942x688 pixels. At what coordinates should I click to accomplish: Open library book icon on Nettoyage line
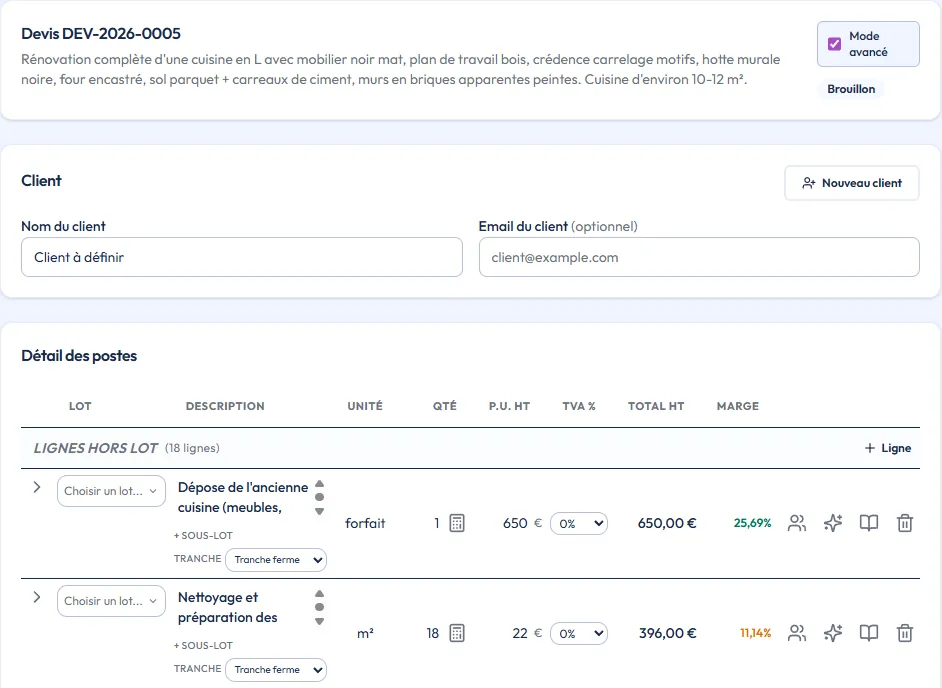click(x=869, y=633)
